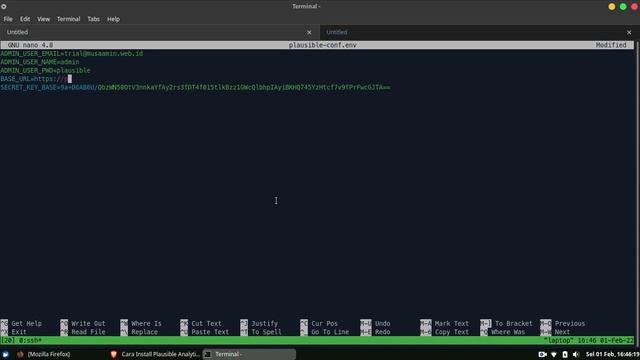Click the Where Is shortcut label
Viewport: 640px width, 360px height.
[x=146, y=323]
